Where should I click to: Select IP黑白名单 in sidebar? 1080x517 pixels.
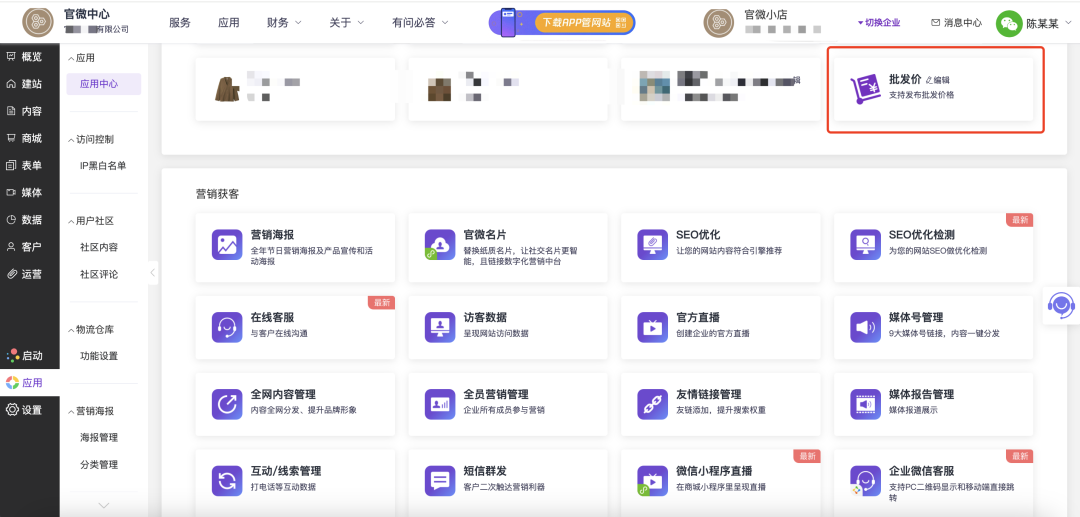(103, 166)
